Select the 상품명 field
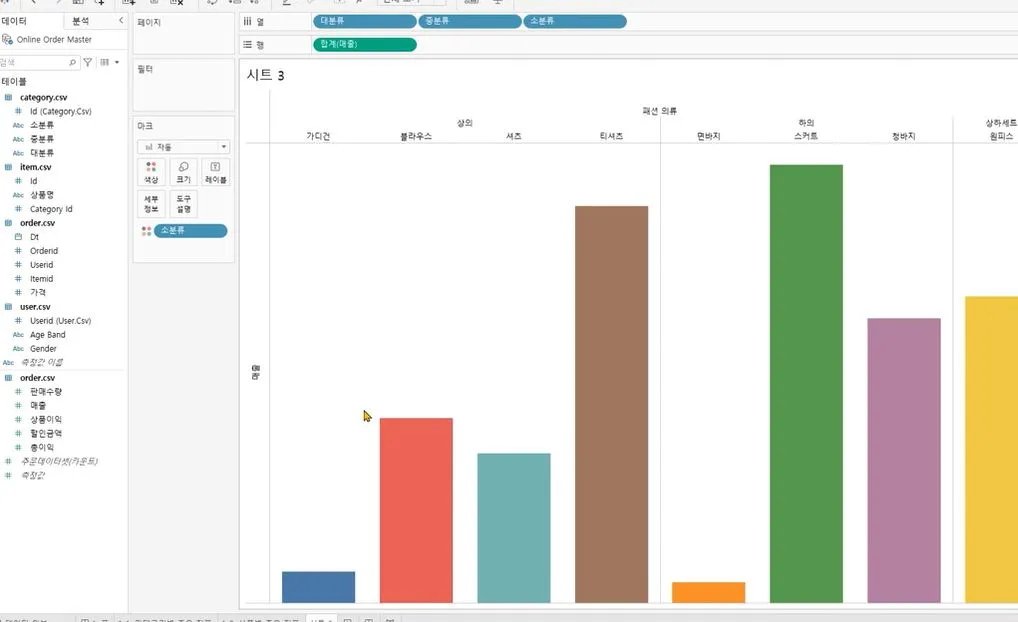 pyautogui.click(x=42, y=195)
